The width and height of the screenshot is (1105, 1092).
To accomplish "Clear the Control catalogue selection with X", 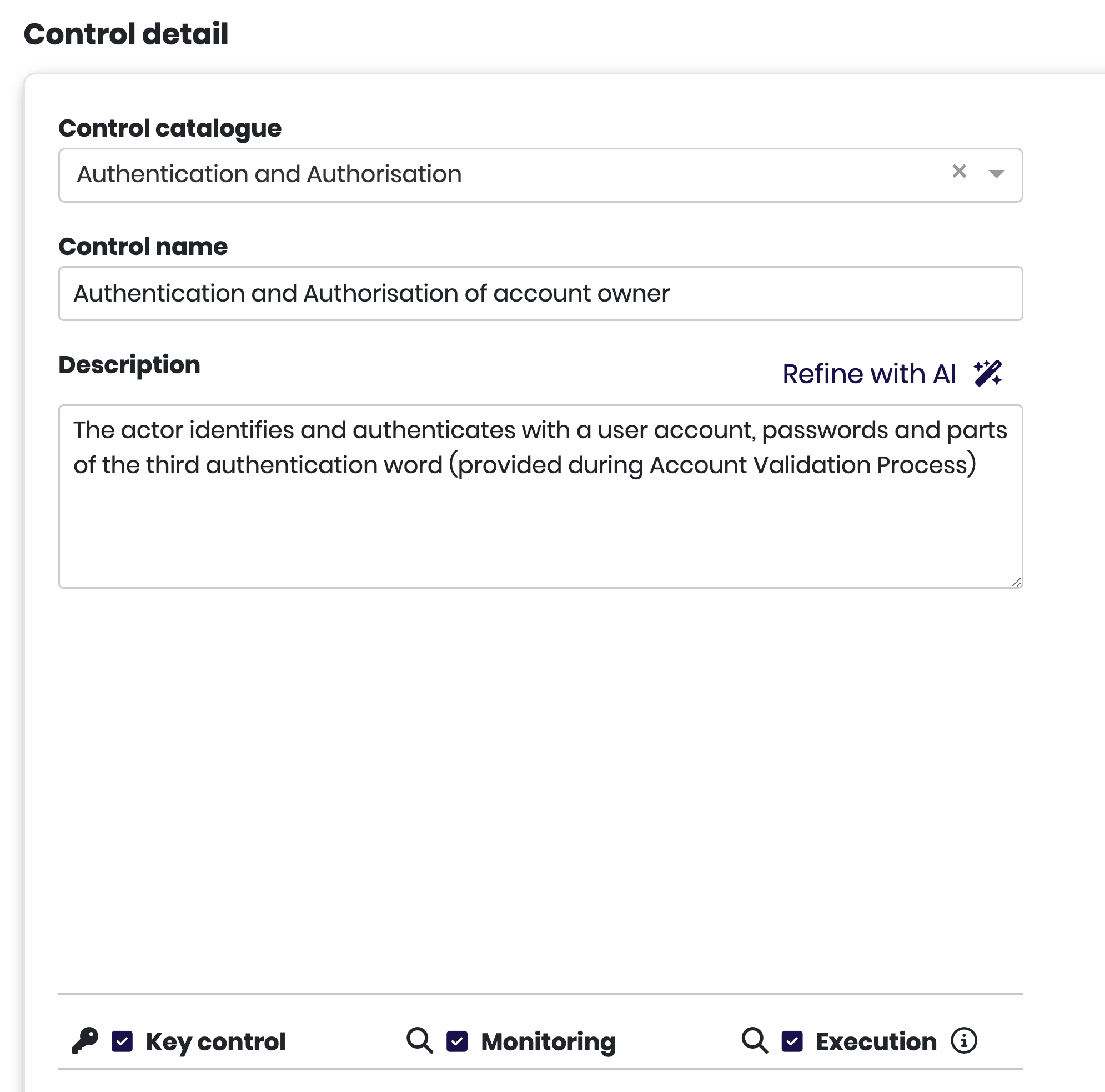I will (x=958, y=172).
